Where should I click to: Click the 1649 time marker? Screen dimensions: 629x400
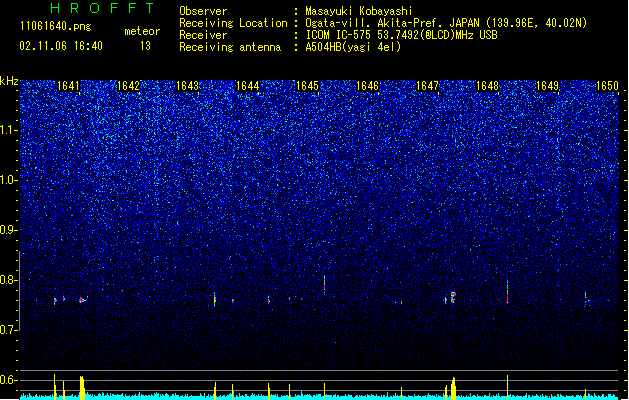coord(547,86)
